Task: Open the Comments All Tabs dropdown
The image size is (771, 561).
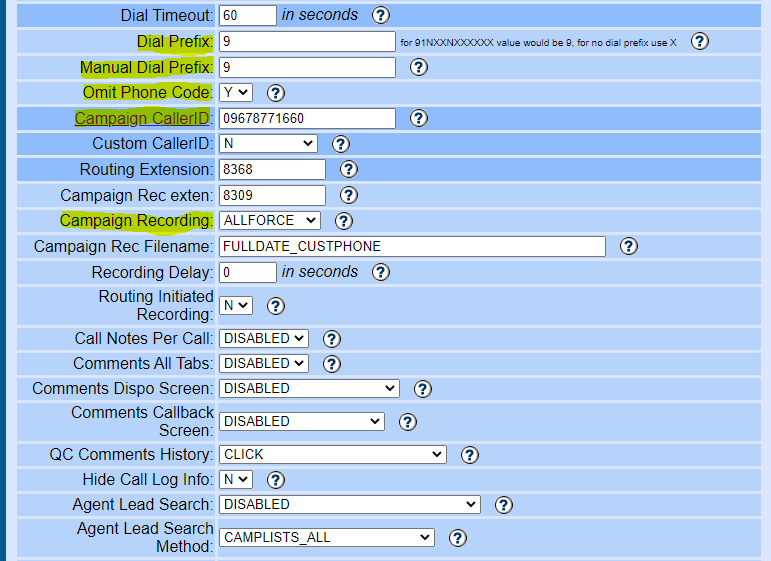Action: 264,363
